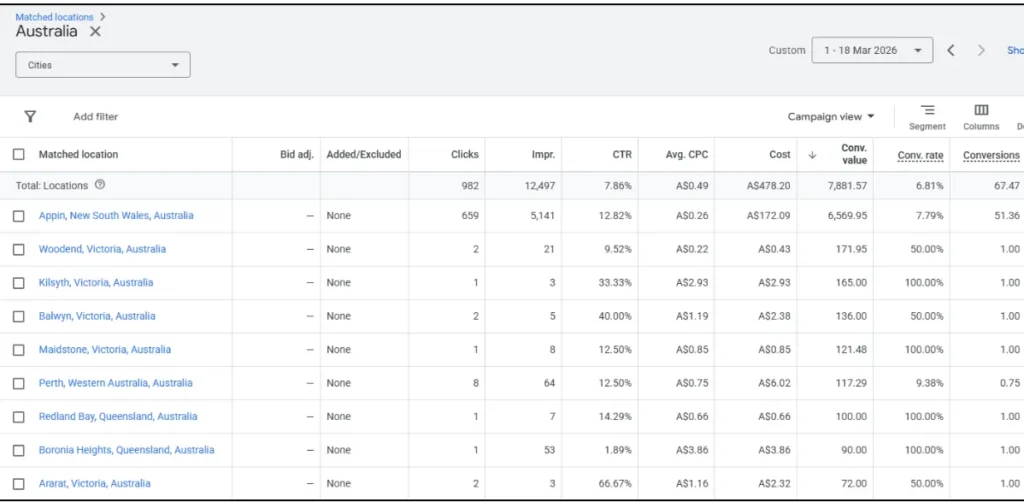Screen dimensions: 1024x502
Task: Sort by the CTR column header
Action: point(622,155)
